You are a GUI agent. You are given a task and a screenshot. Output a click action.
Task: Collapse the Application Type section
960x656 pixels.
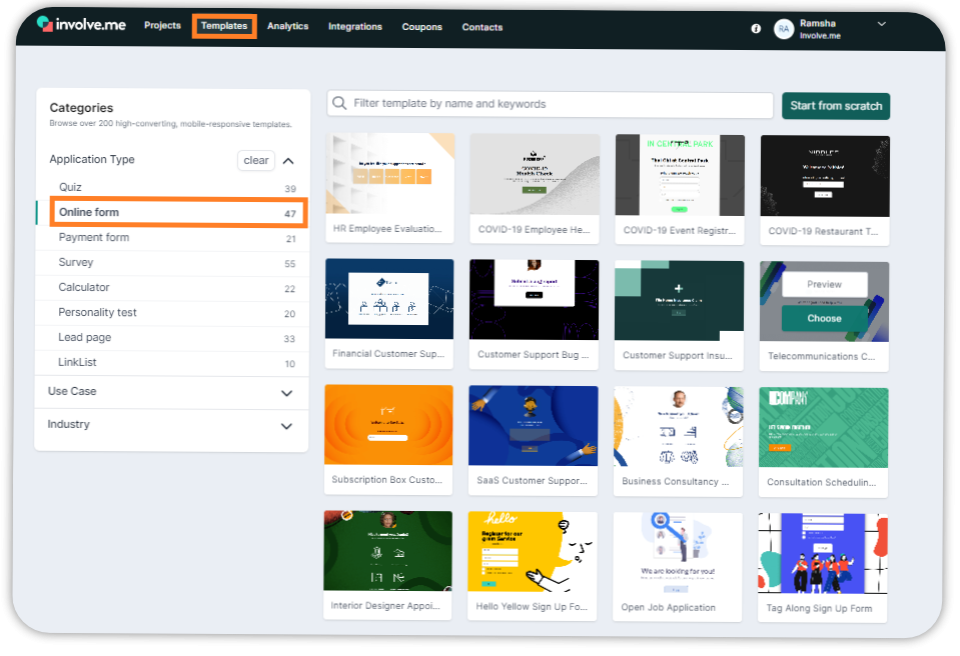coord(288,159)
